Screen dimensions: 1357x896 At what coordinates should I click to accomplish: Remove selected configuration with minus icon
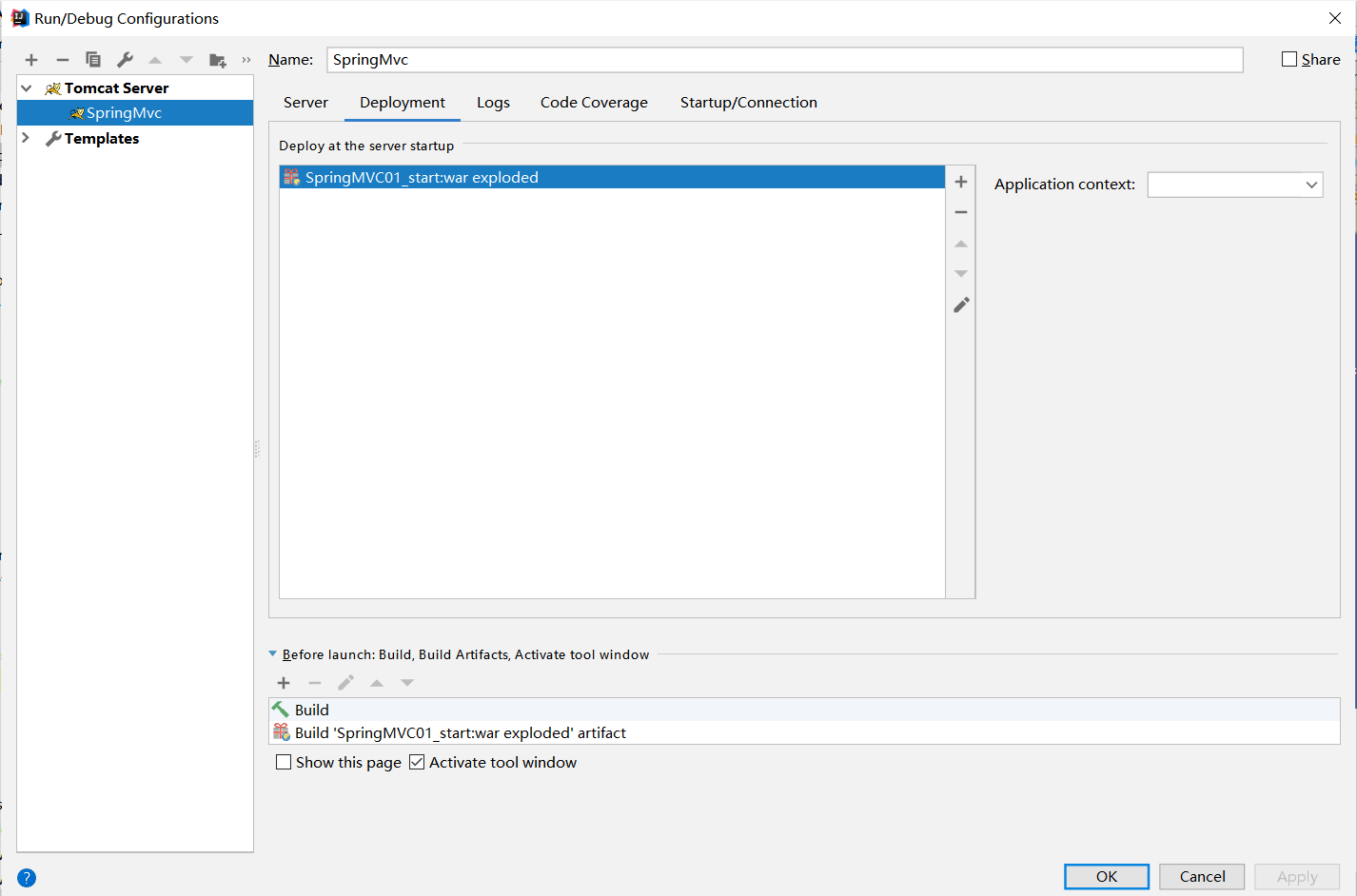(63, 60)
